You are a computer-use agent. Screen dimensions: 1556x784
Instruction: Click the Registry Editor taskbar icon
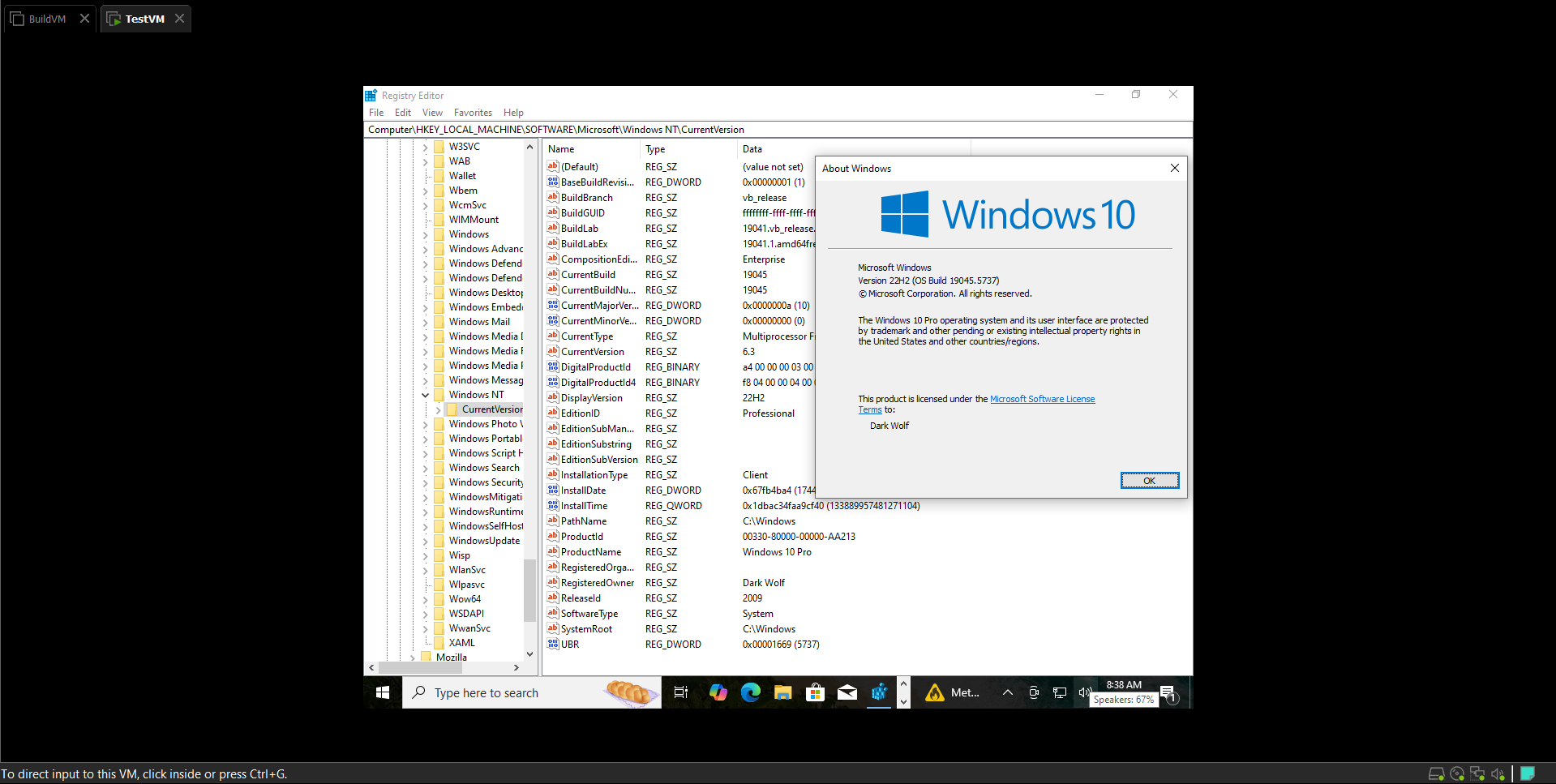pyautogui.click(x=880, y=692)
